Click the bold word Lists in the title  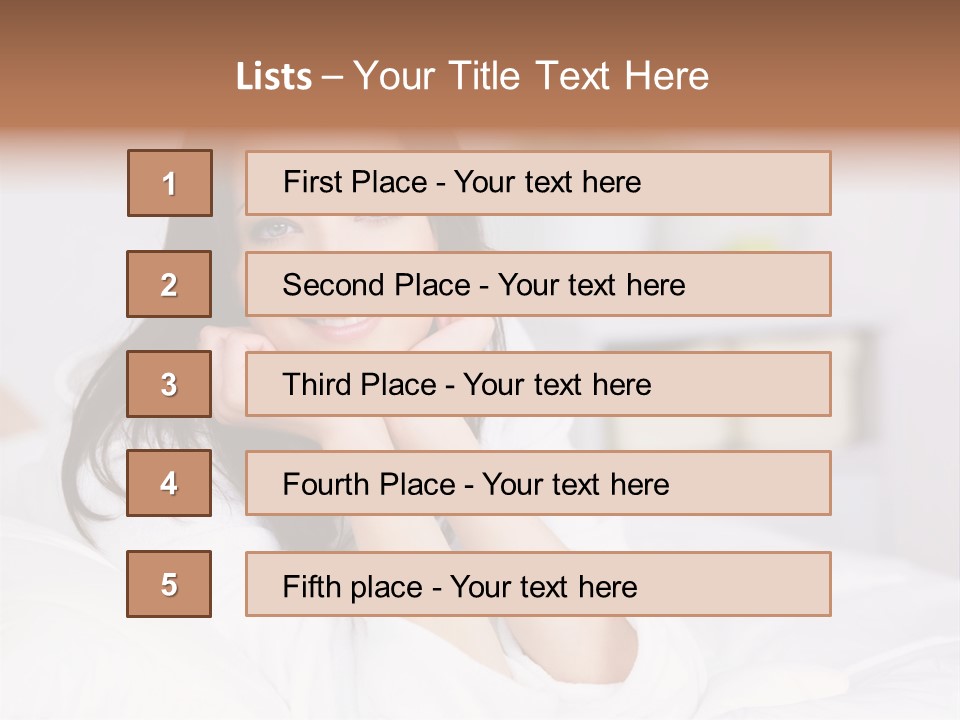coord(274,77)
